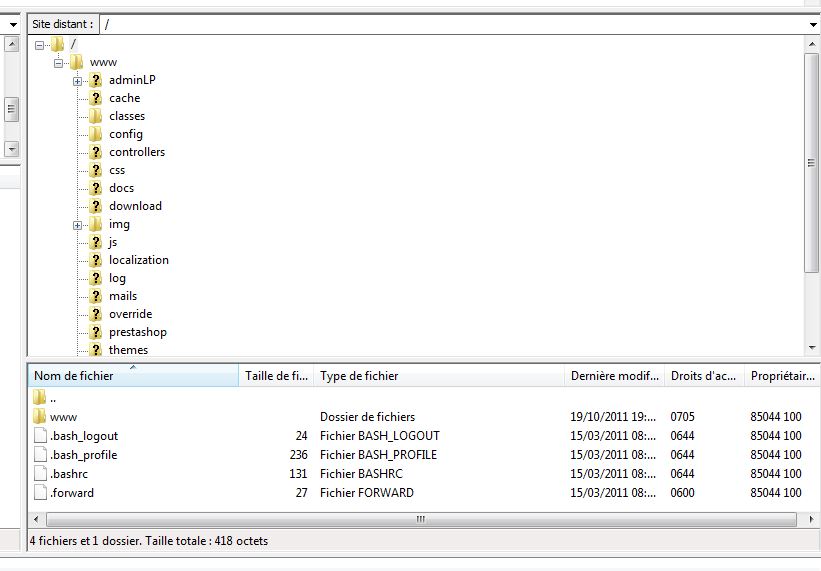Sort by Propriétaire column header

click(782, 376)
